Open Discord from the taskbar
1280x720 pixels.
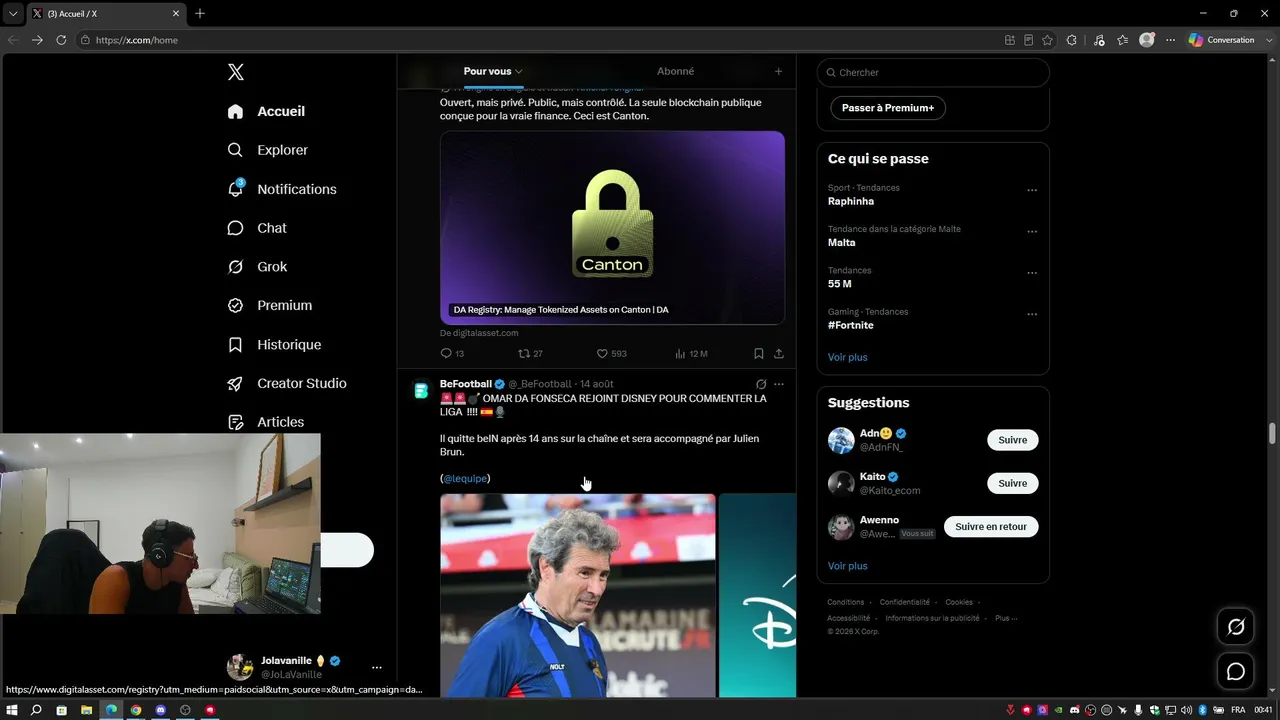(x=161, y=710)
